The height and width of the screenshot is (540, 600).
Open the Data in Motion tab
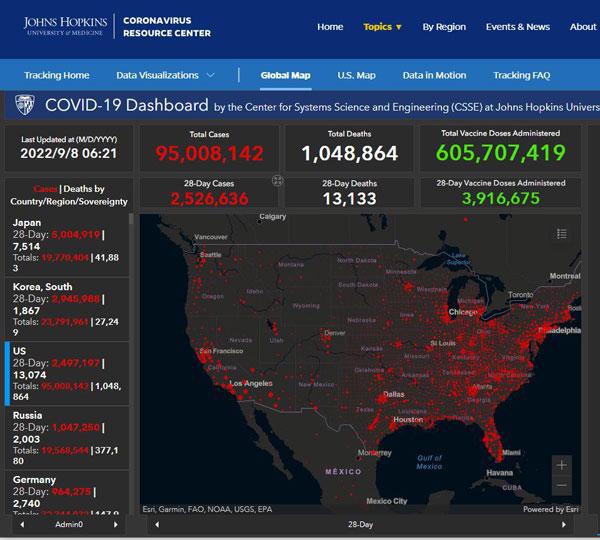pyautogui.click(x=434, y=75)
